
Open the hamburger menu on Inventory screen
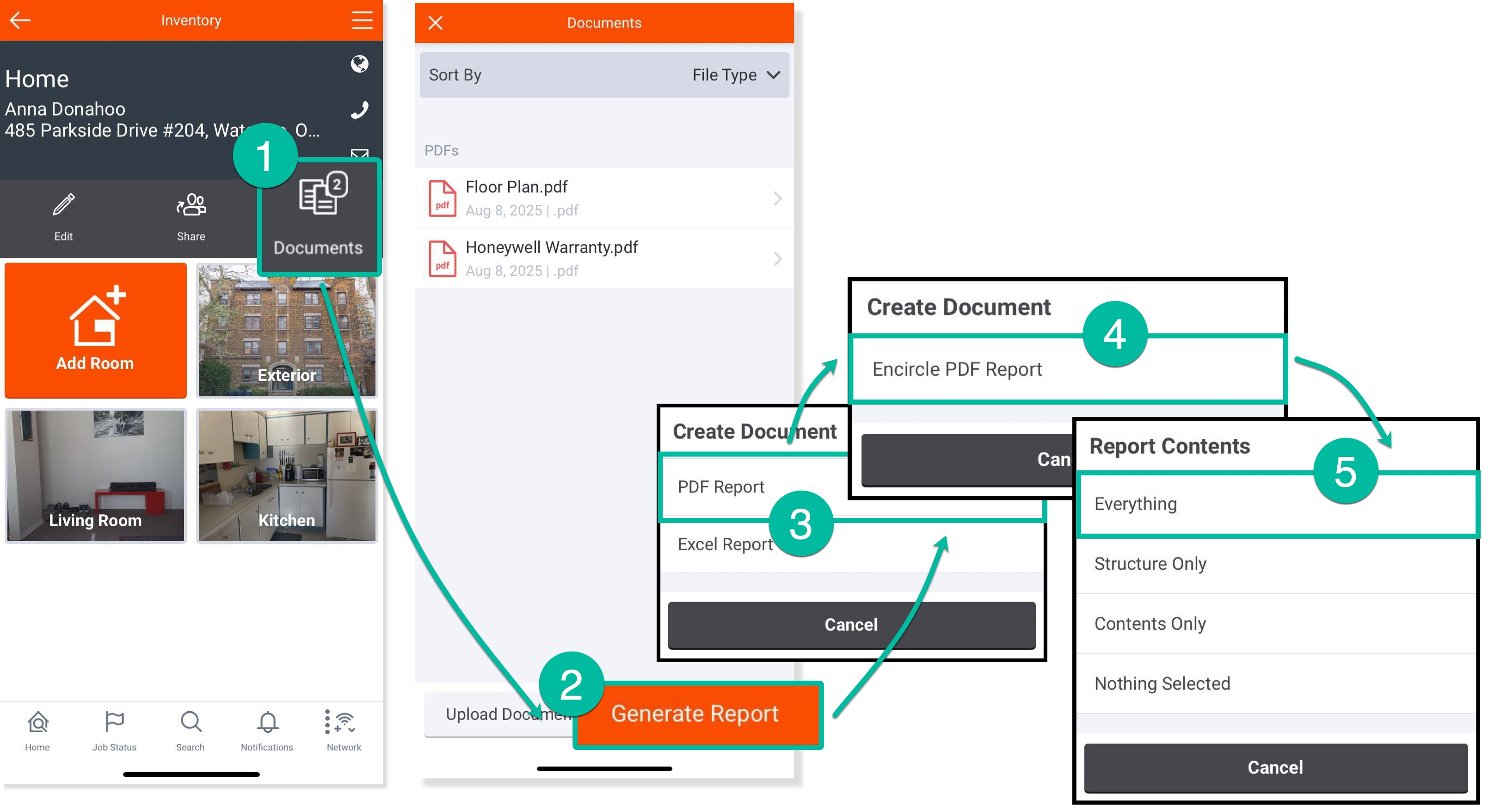tap(362, 20)
